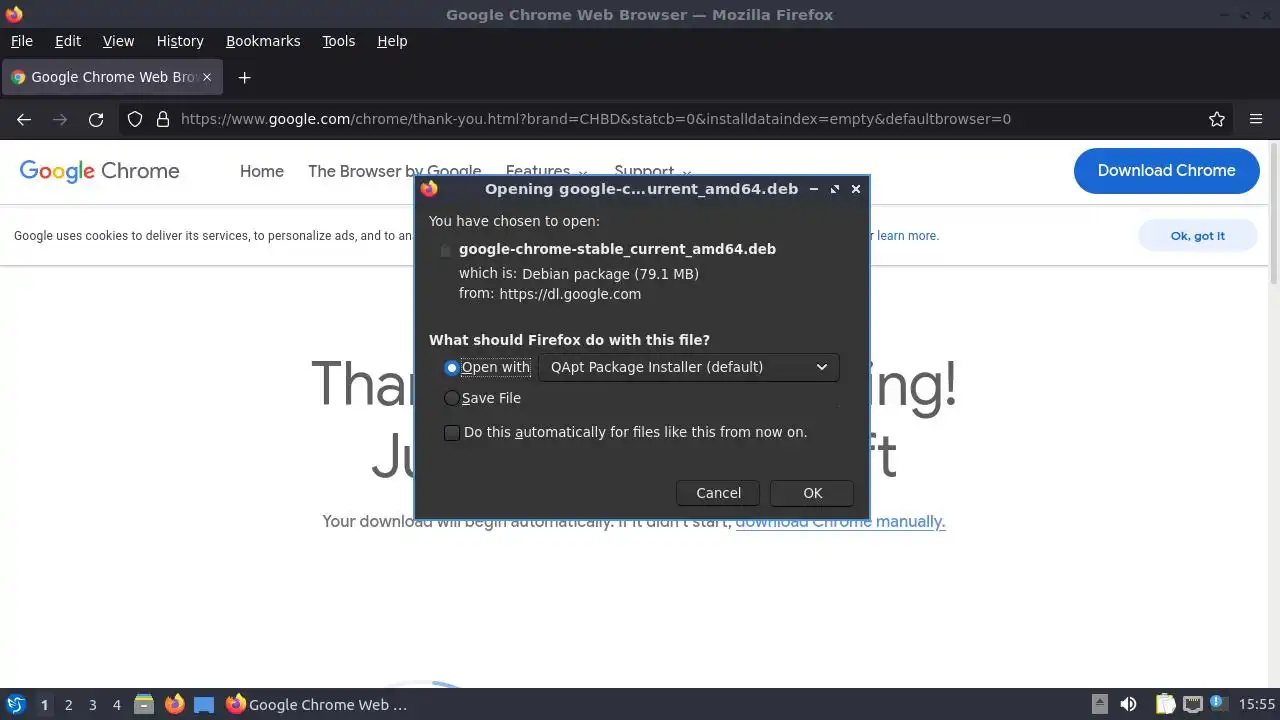Open the volume control in system tray
1280x720 pixels.
coord(1128,705)
